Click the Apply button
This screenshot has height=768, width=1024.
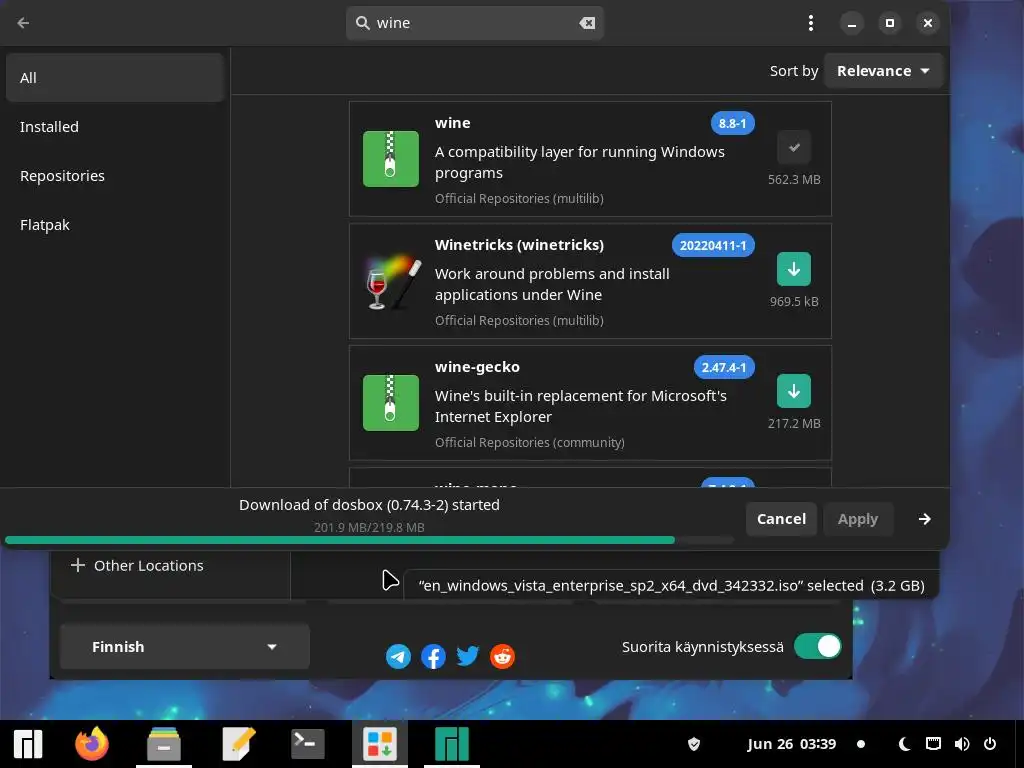pyautogui.click(x=857, y=519)
